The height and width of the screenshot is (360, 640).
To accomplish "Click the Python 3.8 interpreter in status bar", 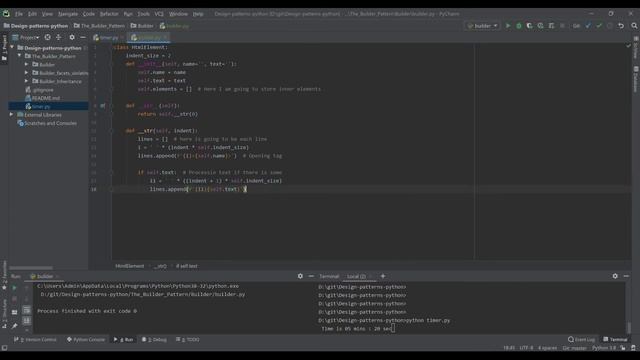I will coord(604,348).
